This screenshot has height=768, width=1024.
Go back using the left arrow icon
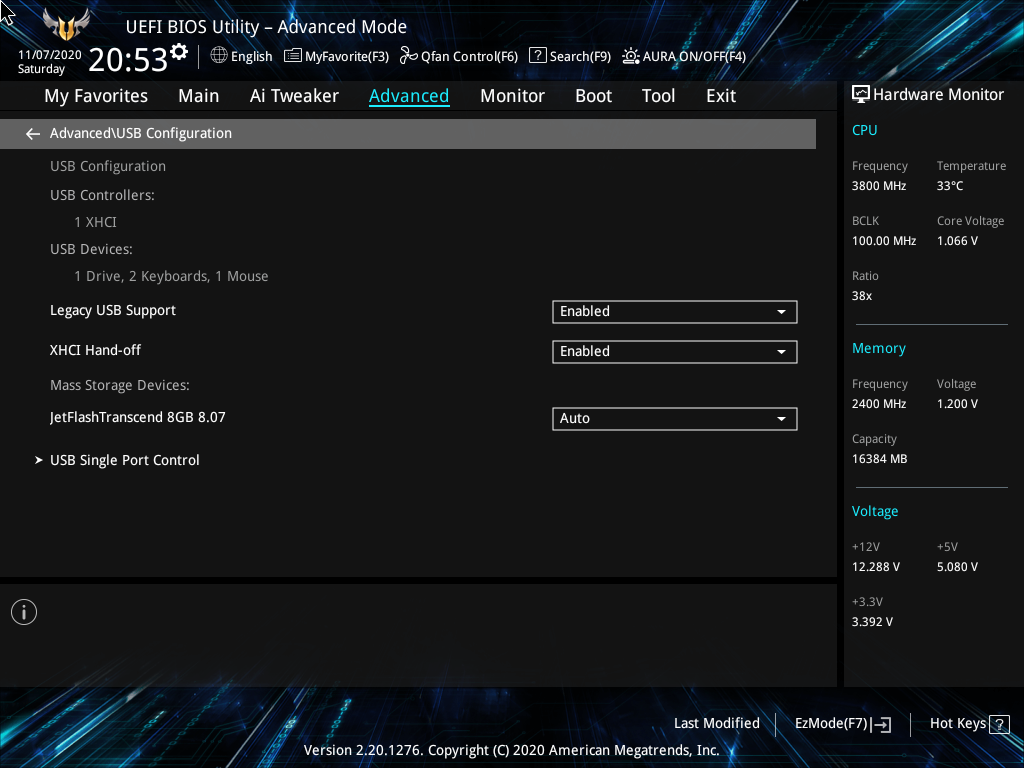(33, 134)
